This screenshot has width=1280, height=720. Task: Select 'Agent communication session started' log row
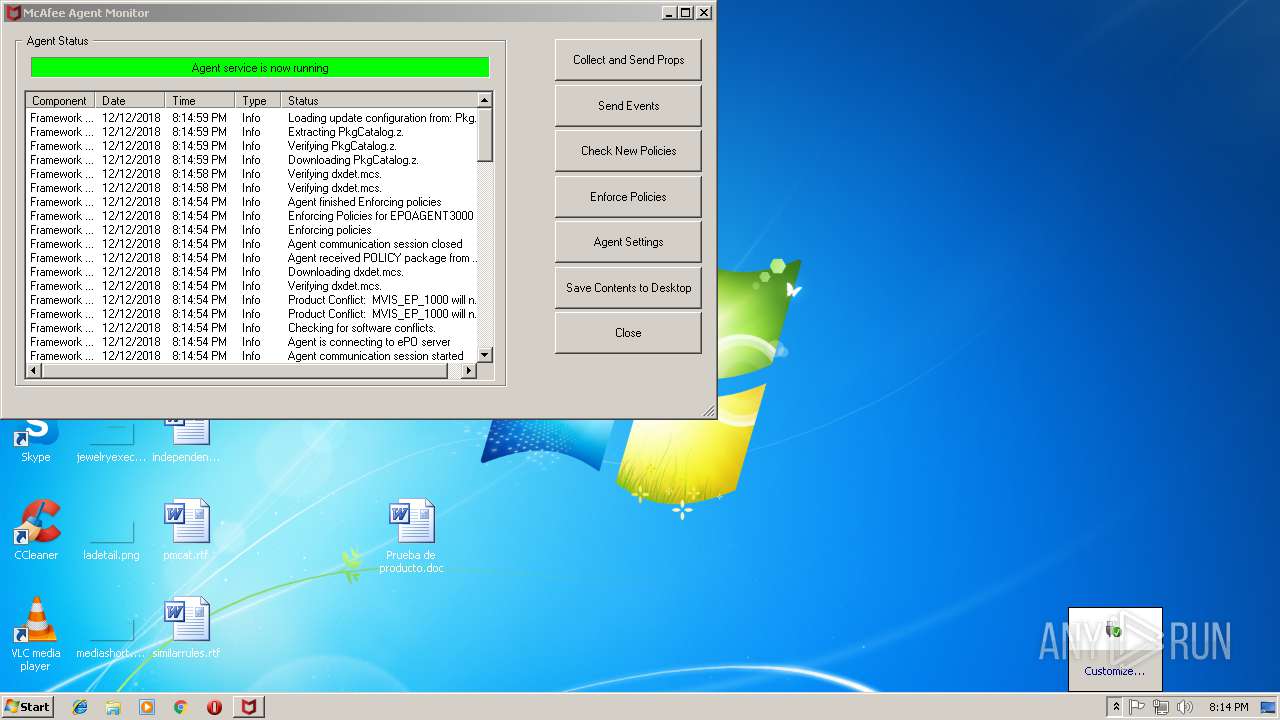tap(252, 356)
